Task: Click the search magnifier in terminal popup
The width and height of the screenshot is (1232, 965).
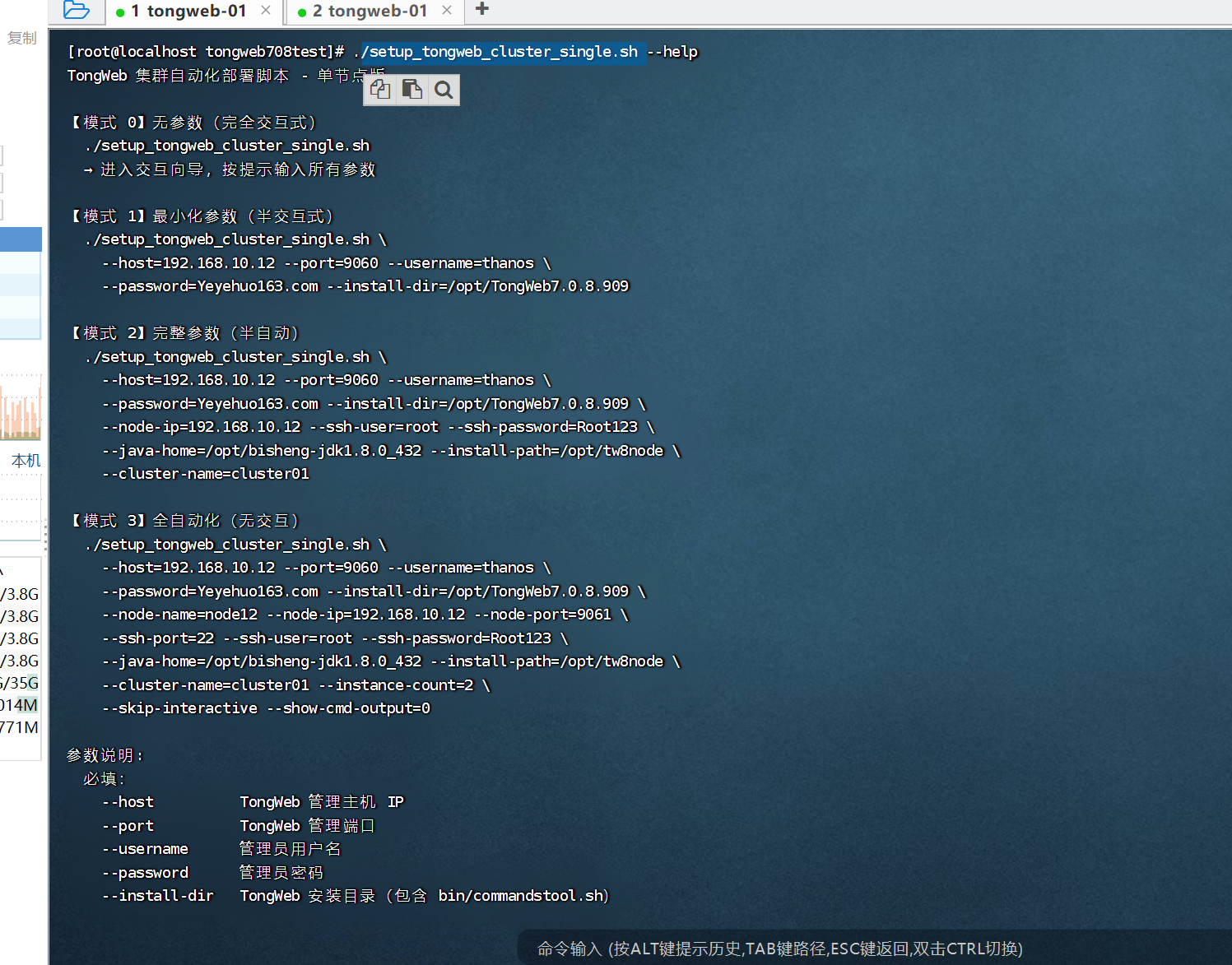Action: click(x=444, y=90)
